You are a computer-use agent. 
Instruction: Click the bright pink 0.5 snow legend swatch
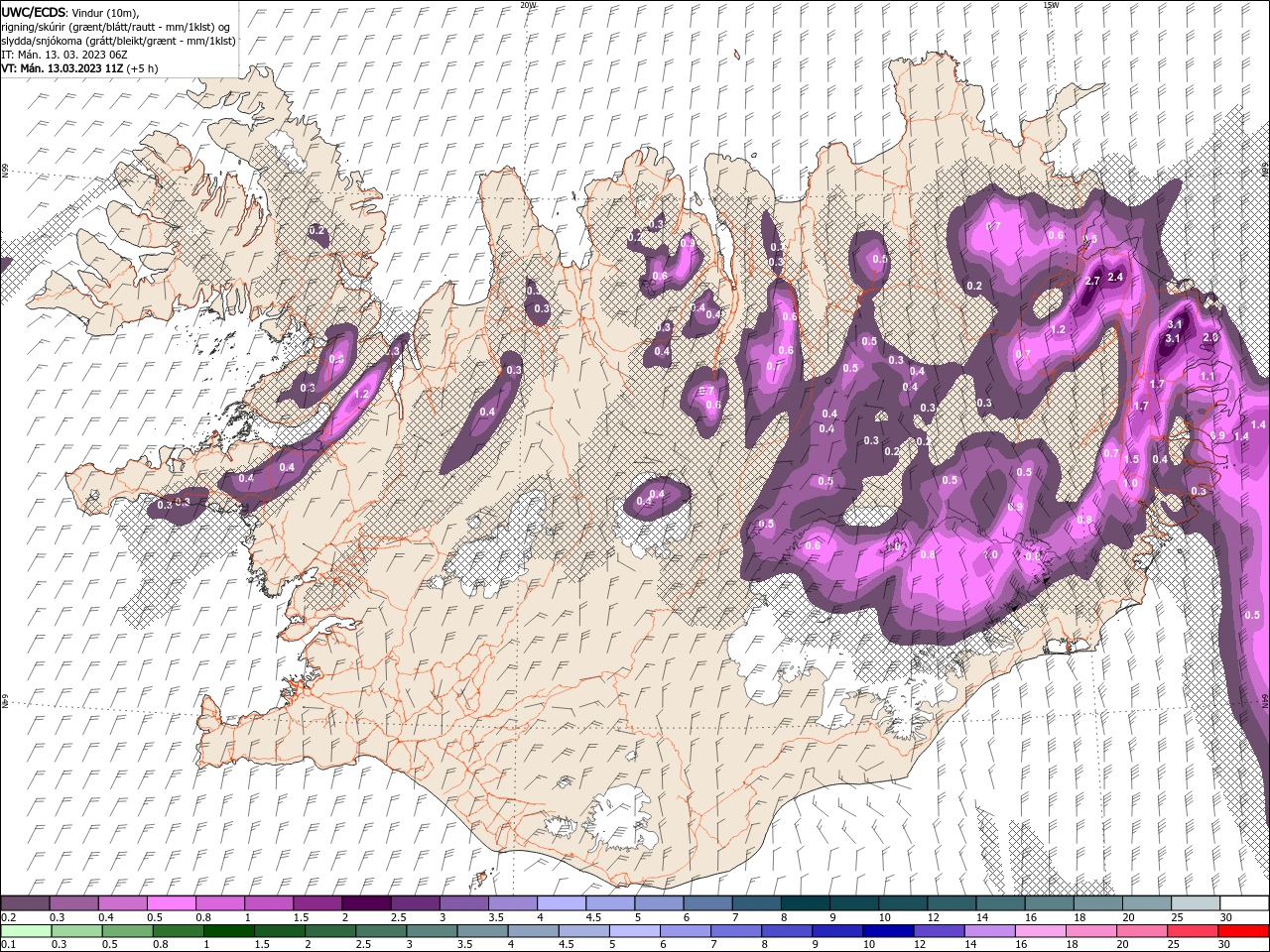click(171, 903)
